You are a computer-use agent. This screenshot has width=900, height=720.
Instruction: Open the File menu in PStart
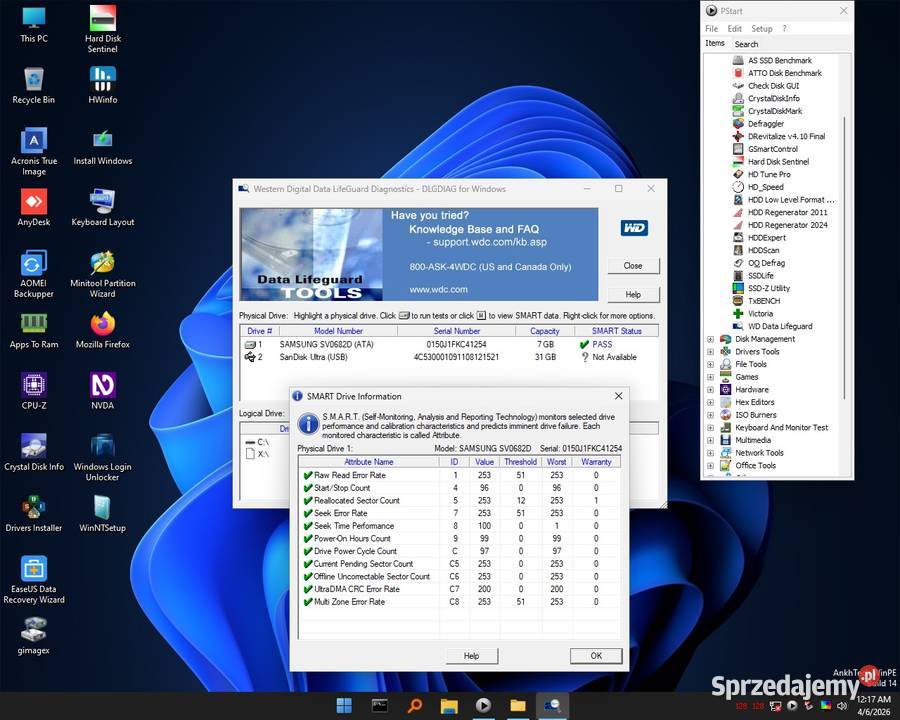(x=711, y=28)
